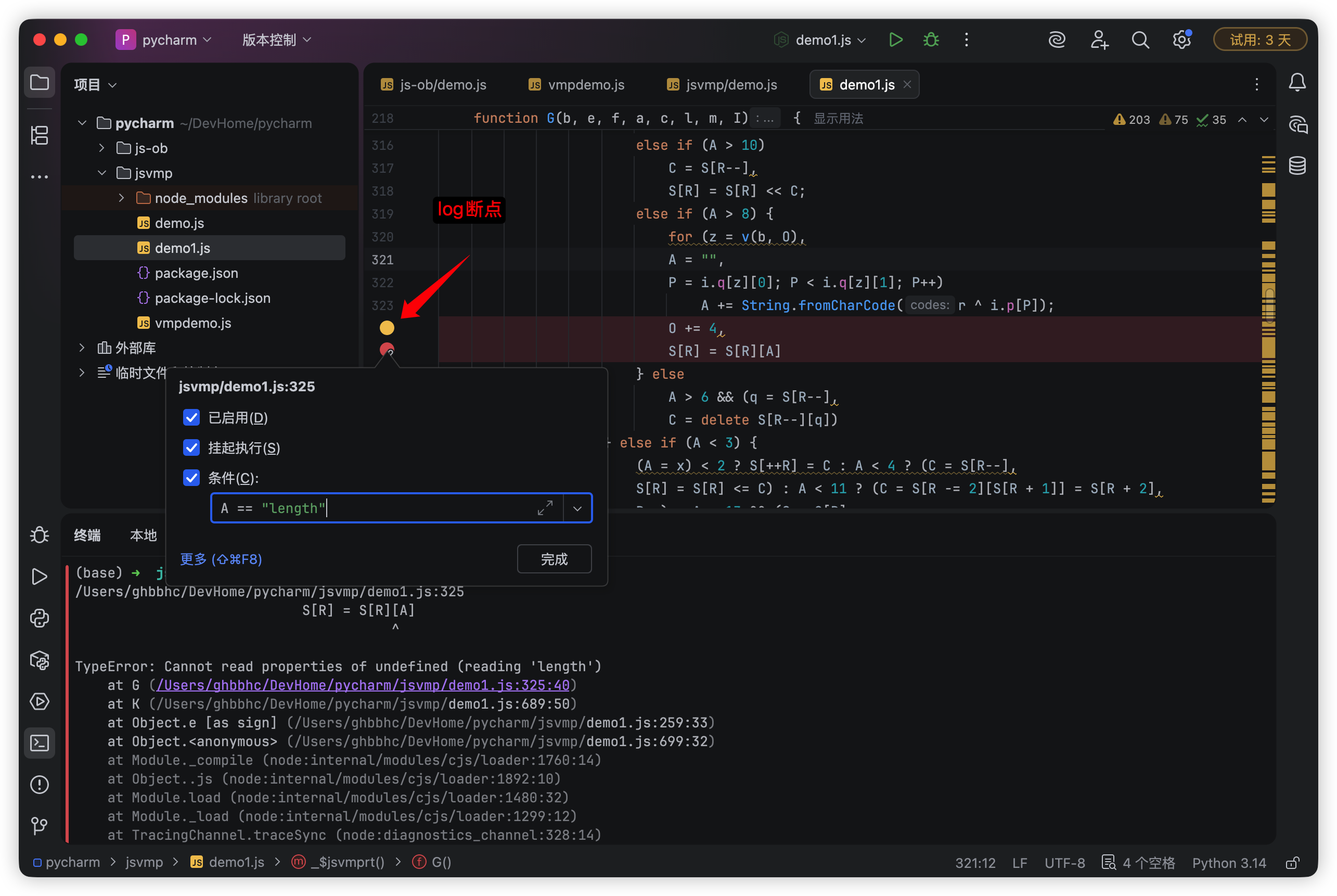The width and height of the screenshot is (1337, 896).
Task: Expand the js-ob folder
Action: tap(101, 148)
